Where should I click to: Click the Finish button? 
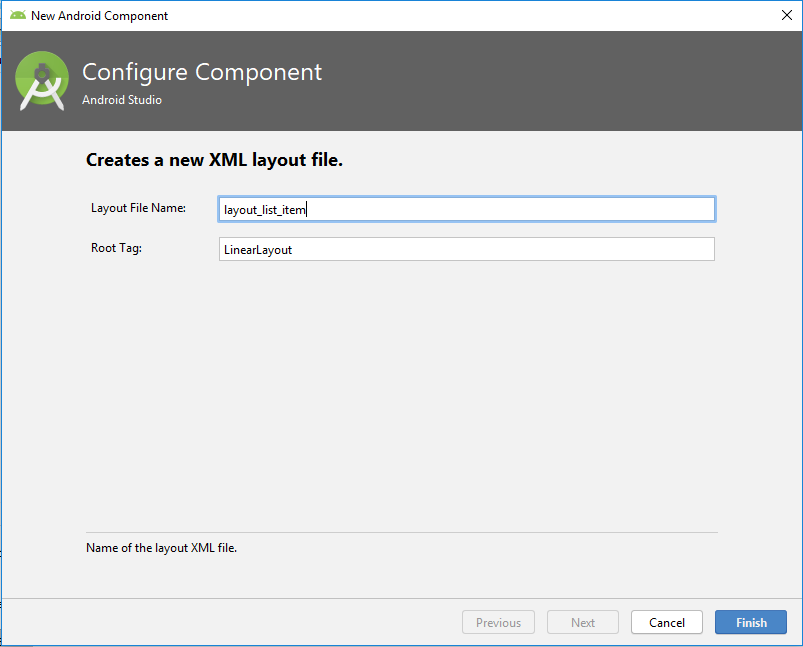coord(751,622)
